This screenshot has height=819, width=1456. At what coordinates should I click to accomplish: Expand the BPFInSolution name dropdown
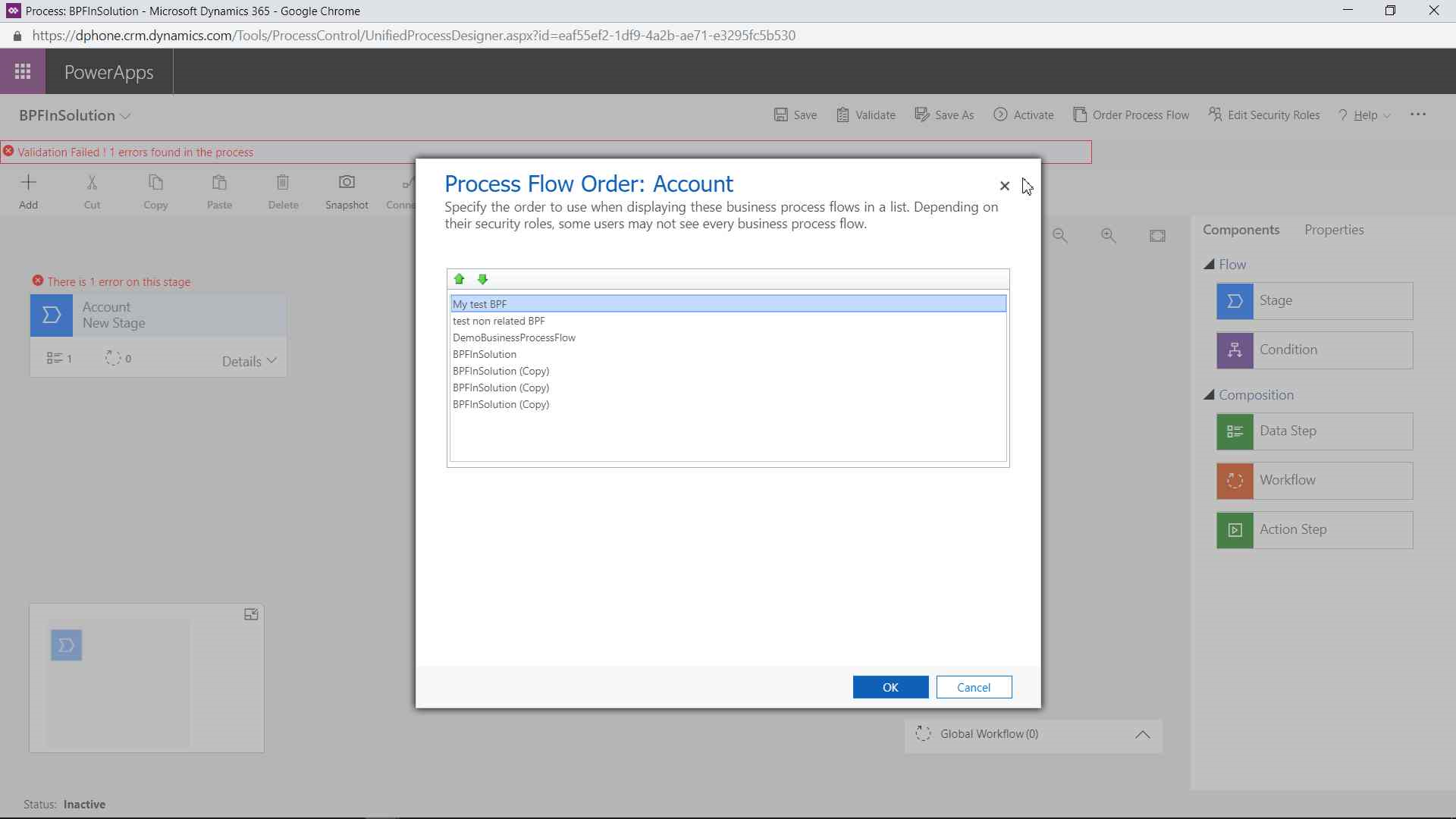pyautogui.click(x=126, y=116)
